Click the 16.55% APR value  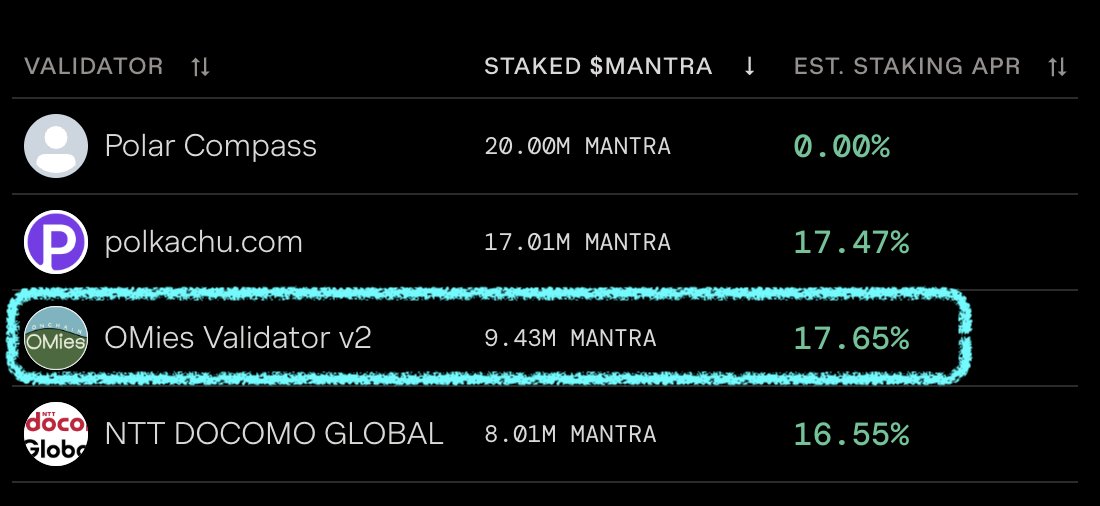point(851,434)
